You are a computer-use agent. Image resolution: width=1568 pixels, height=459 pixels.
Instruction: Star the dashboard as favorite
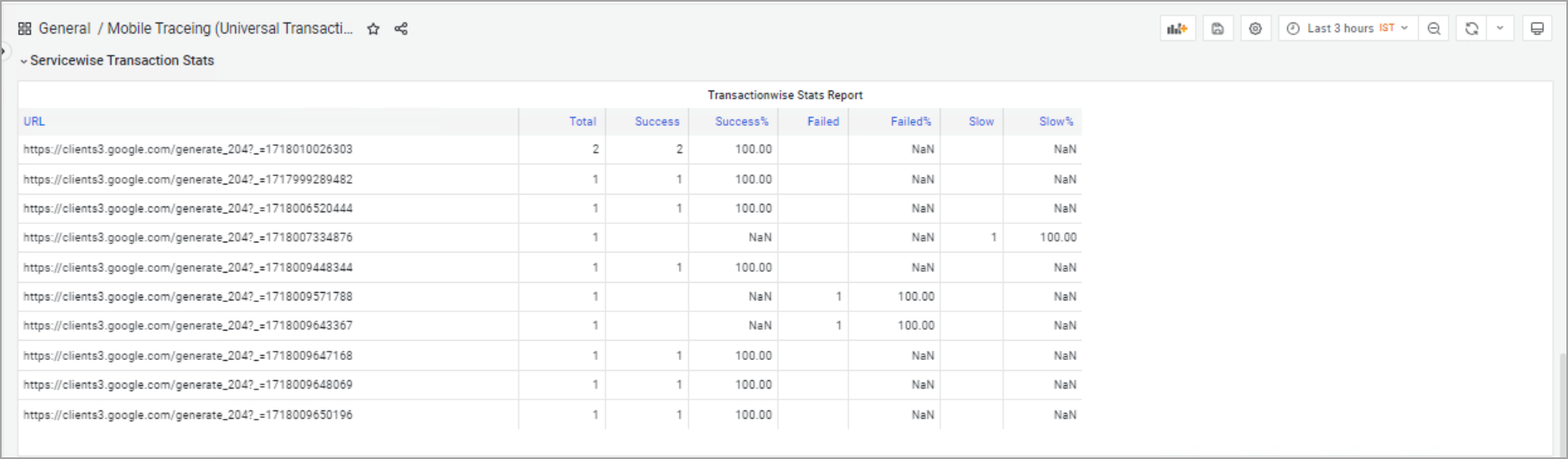tap(373, 29)
